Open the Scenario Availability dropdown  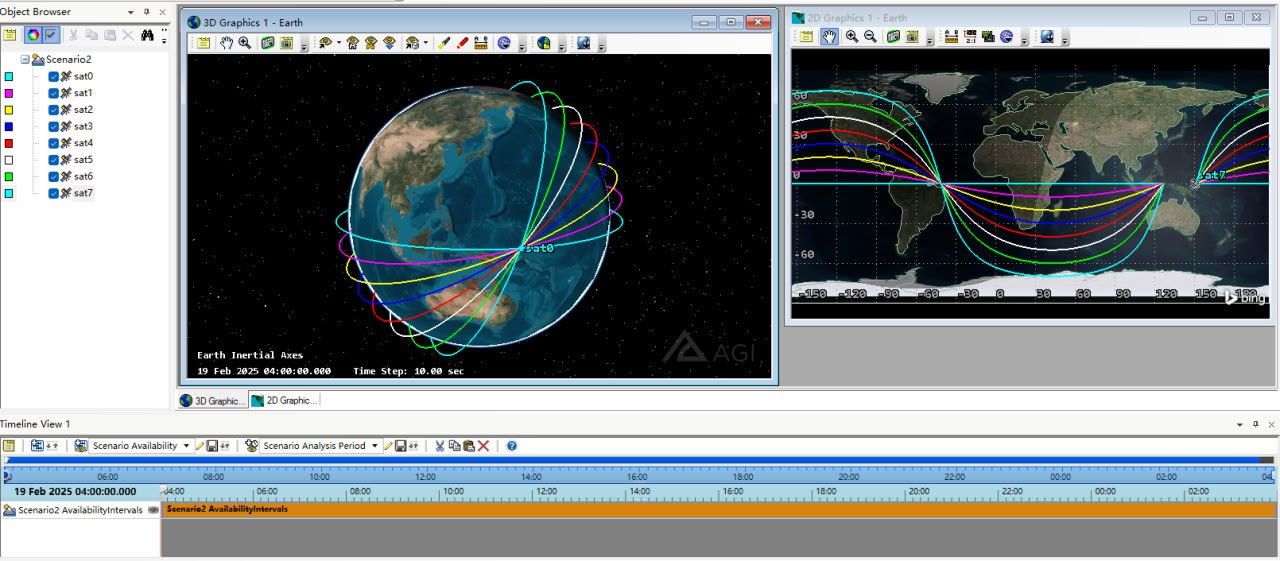click(x=186, y=446)
